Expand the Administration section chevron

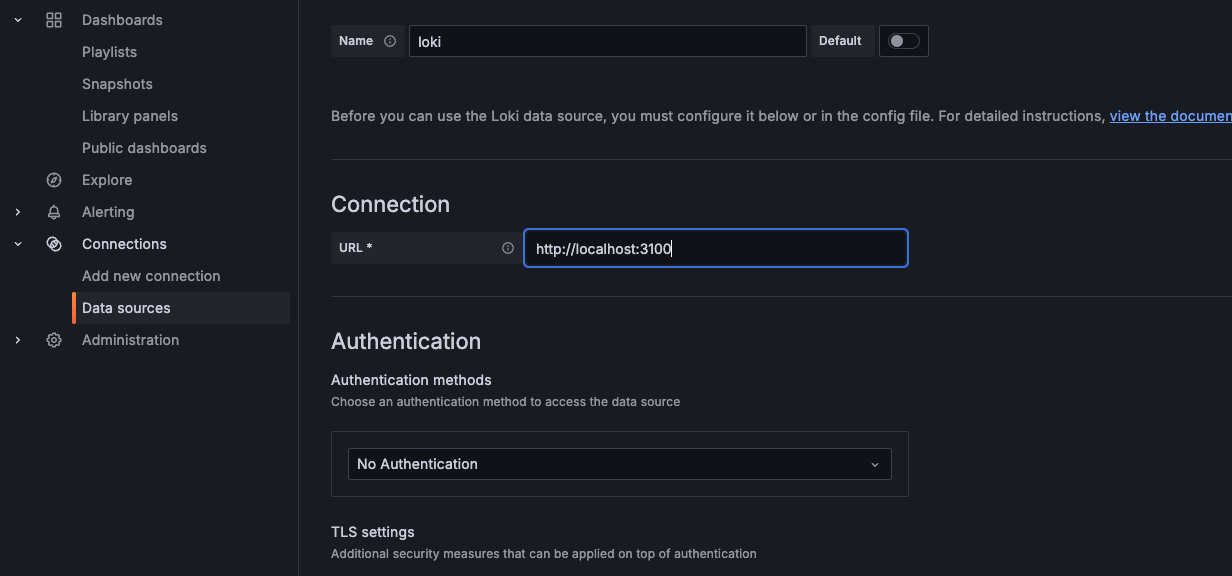tap(18, 340)
